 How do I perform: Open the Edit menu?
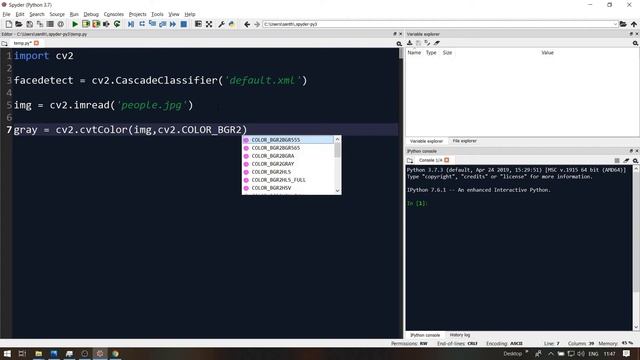click(20, 14)
